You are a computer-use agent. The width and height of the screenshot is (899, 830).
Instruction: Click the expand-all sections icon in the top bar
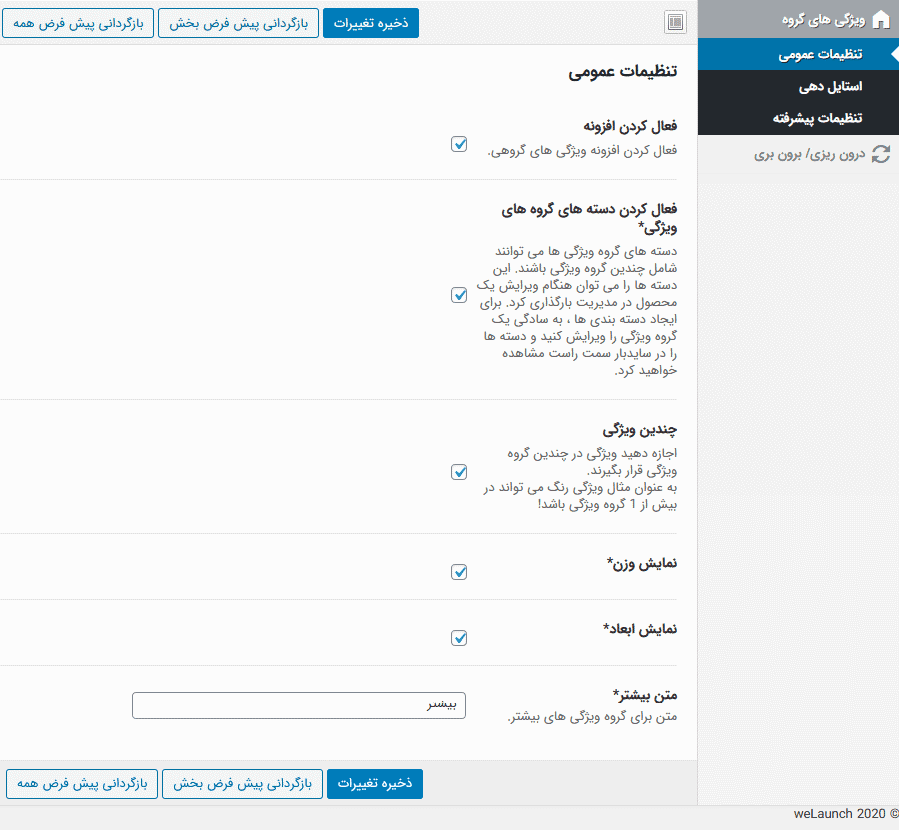[x=675, y=22]
